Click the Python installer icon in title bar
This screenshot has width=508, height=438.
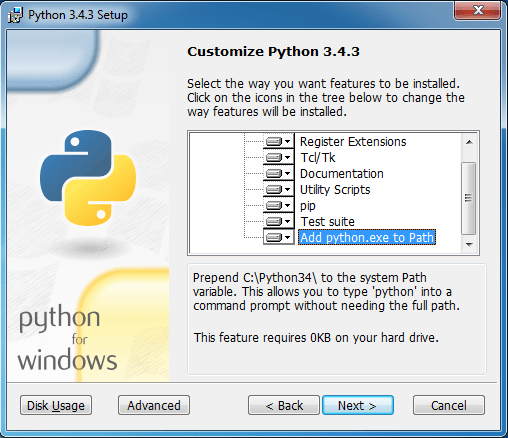(15, 15)
